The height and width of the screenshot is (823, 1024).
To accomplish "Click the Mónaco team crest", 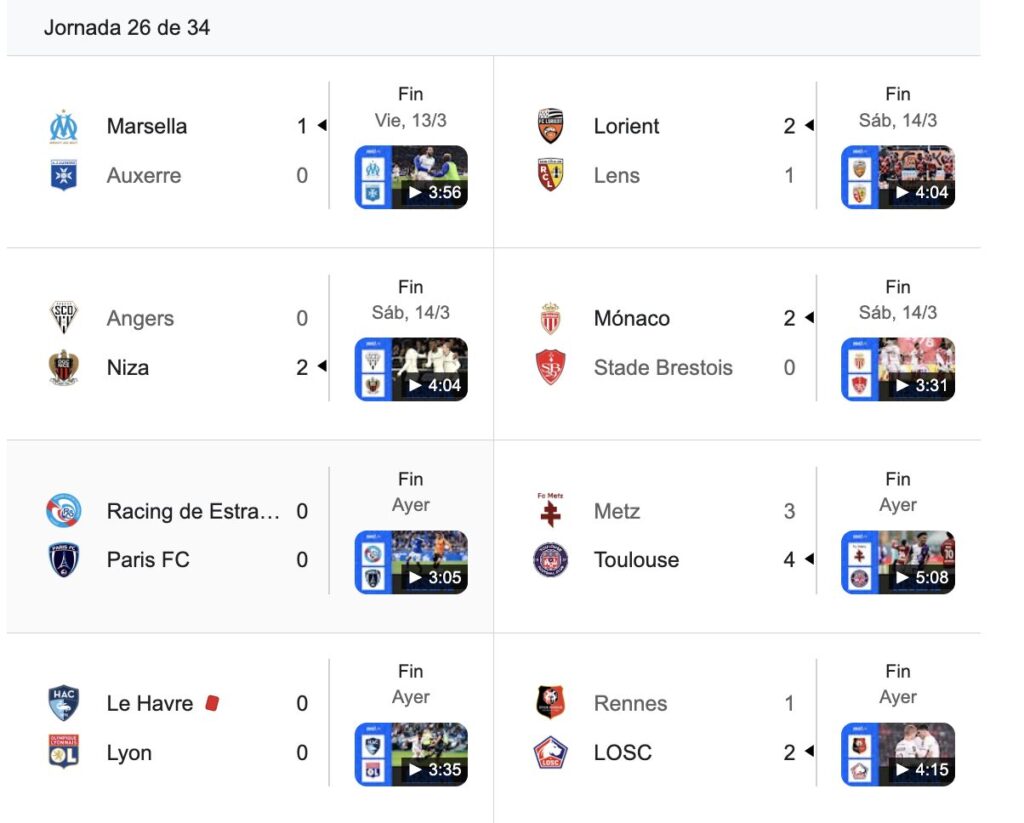I will pos(551,319).
